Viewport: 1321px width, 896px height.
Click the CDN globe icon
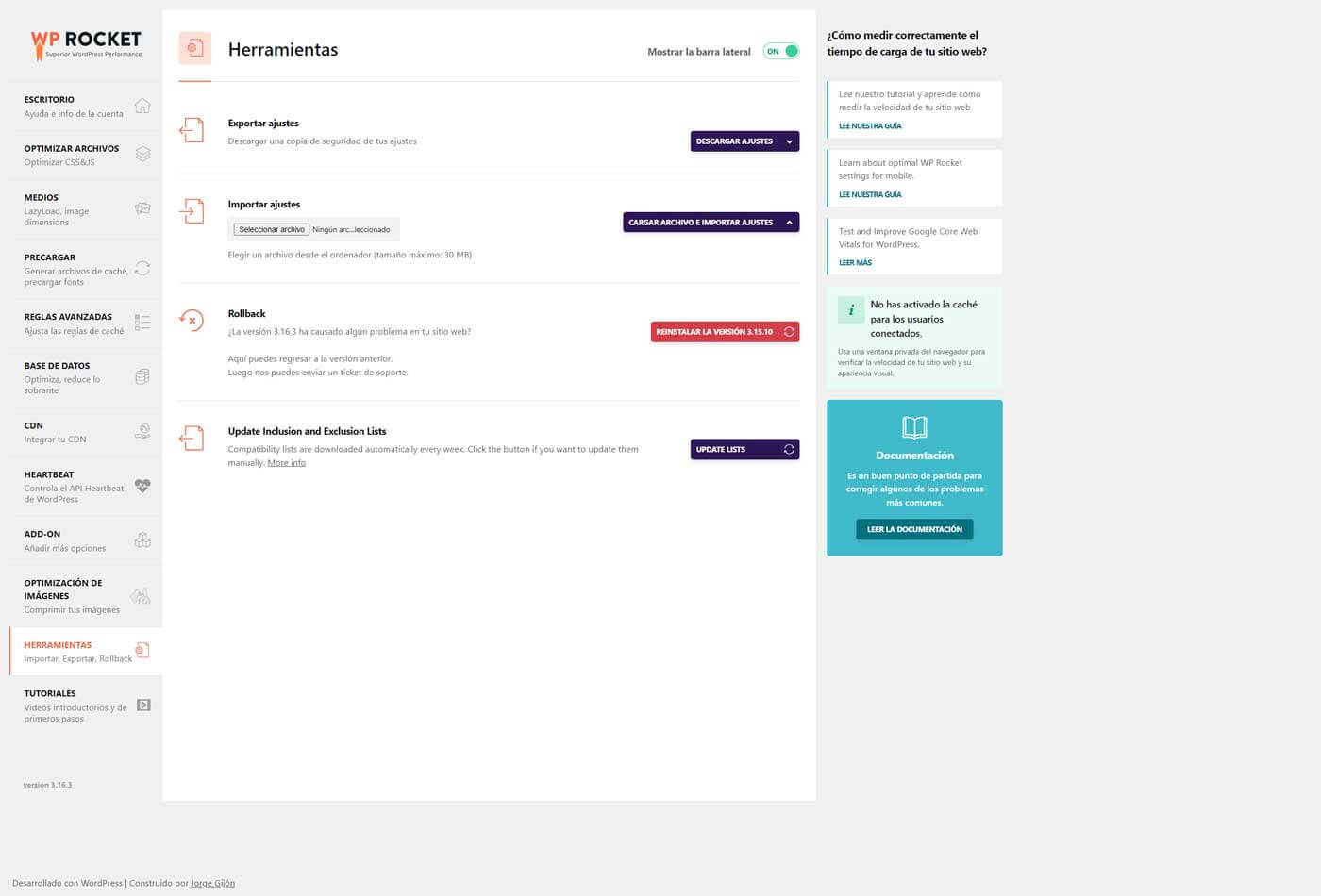coord(142,431)
